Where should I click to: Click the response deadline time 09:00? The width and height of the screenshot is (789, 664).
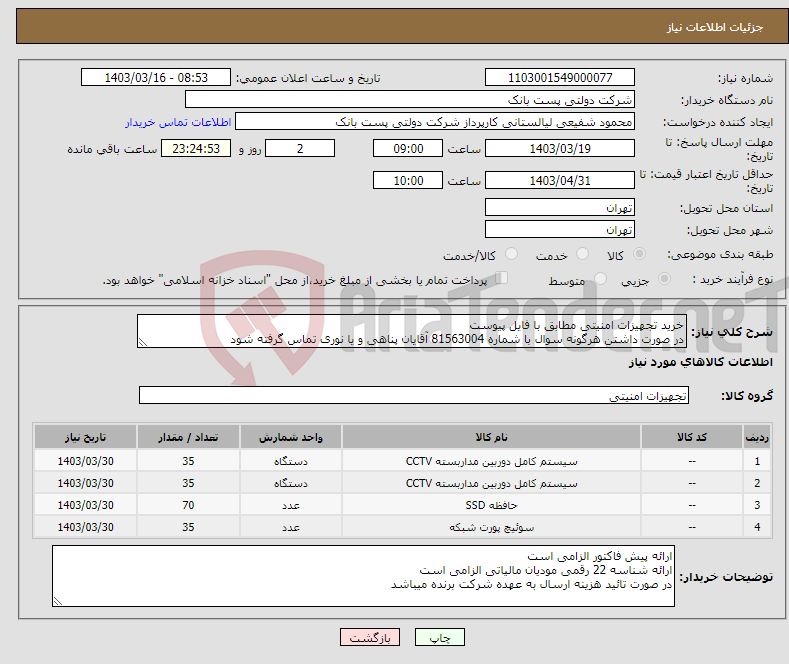pos(408,148)
